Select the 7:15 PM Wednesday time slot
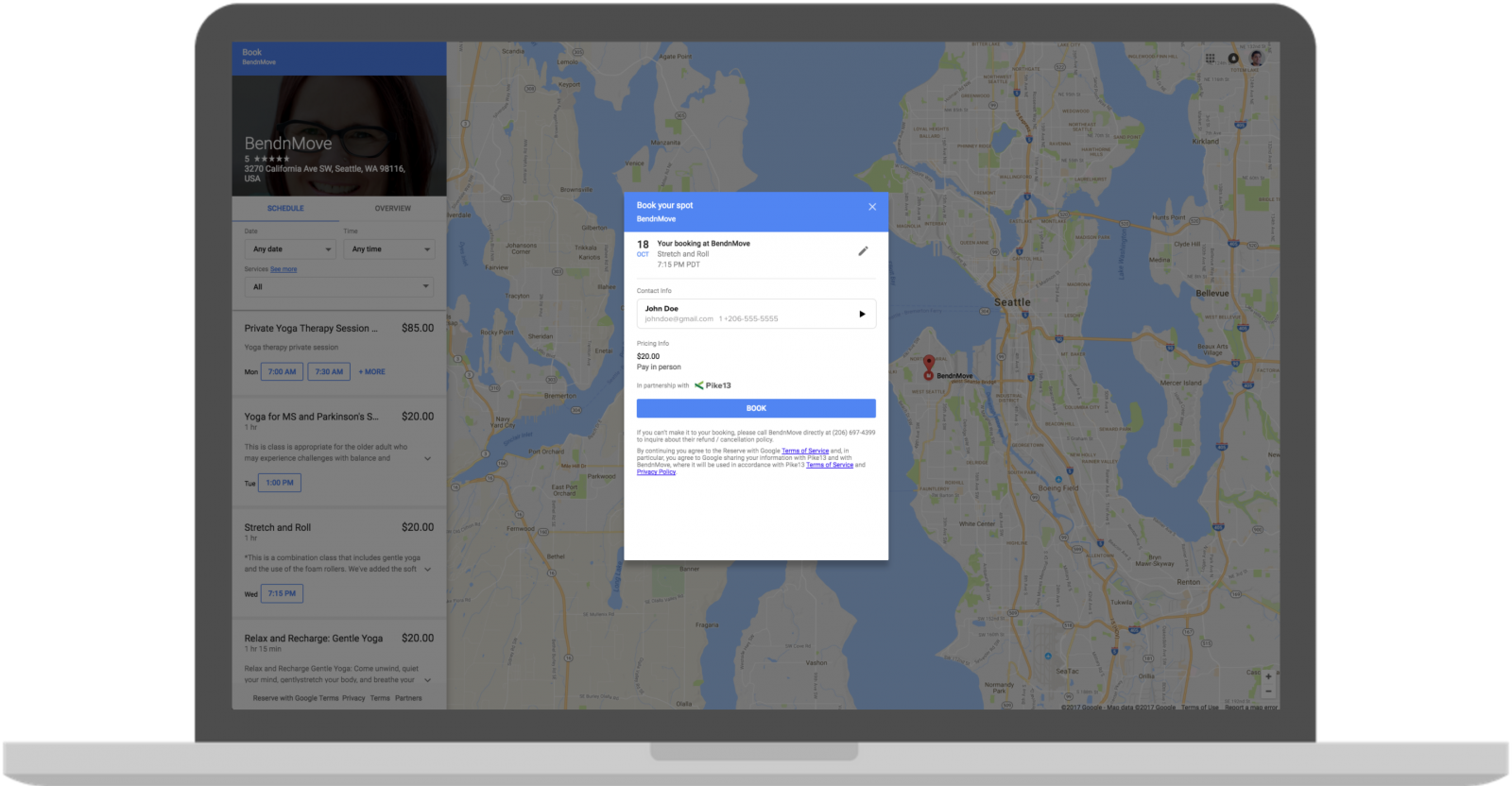Image resolution: width=1512 pixels, height=786 pixels. [282, 593]
